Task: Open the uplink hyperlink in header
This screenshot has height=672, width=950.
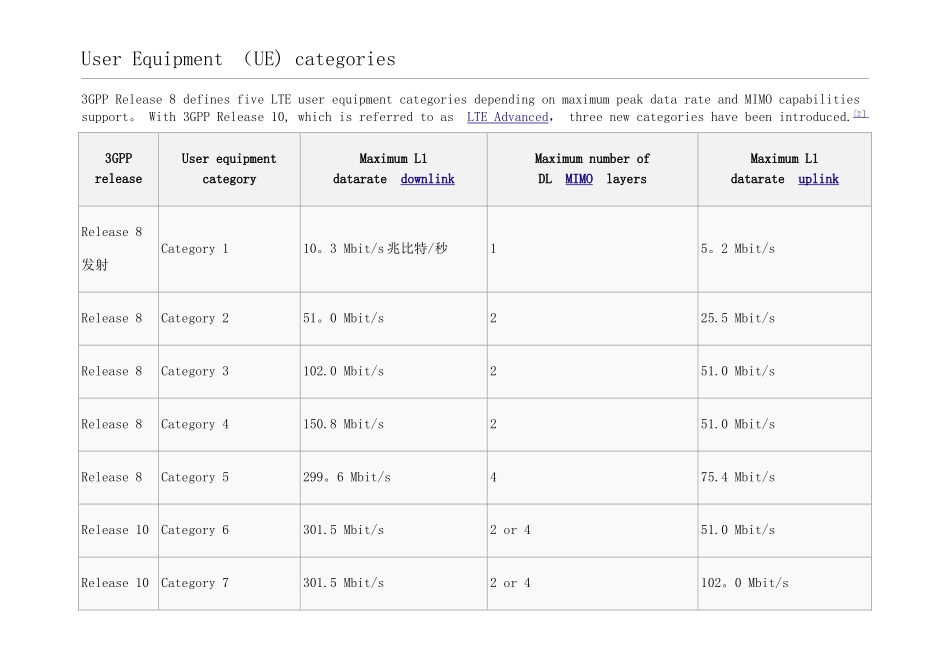Action: [818, 179]
